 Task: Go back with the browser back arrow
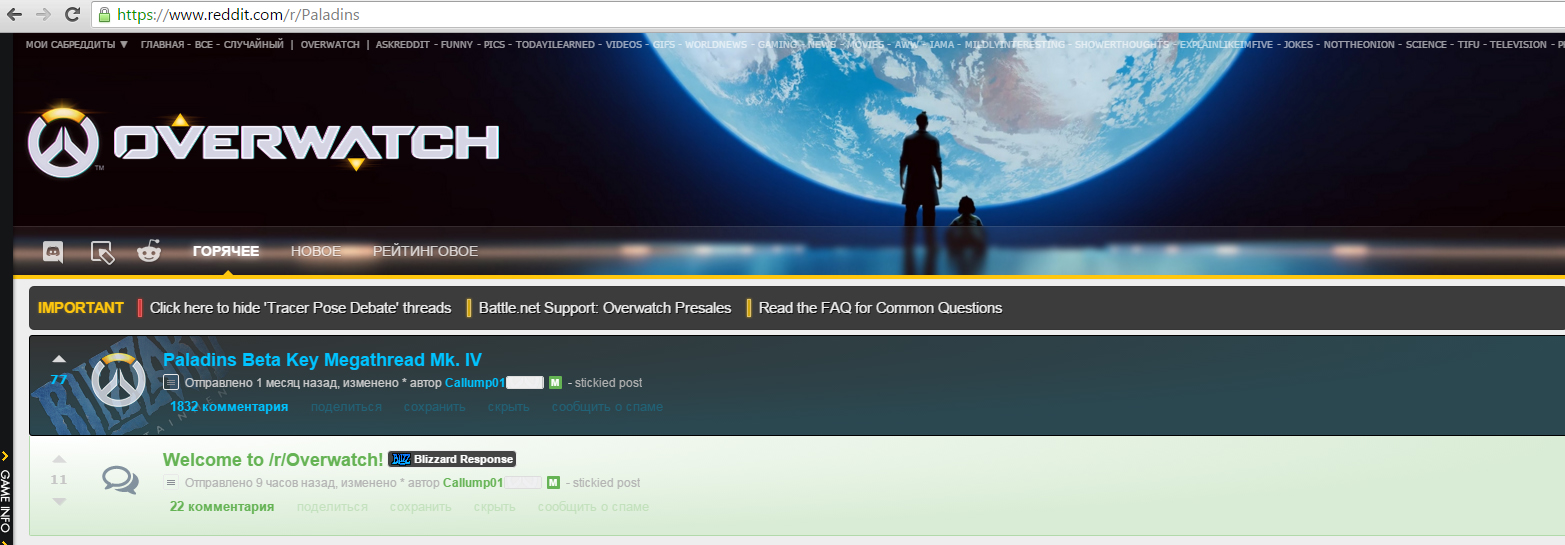[15, 14]
